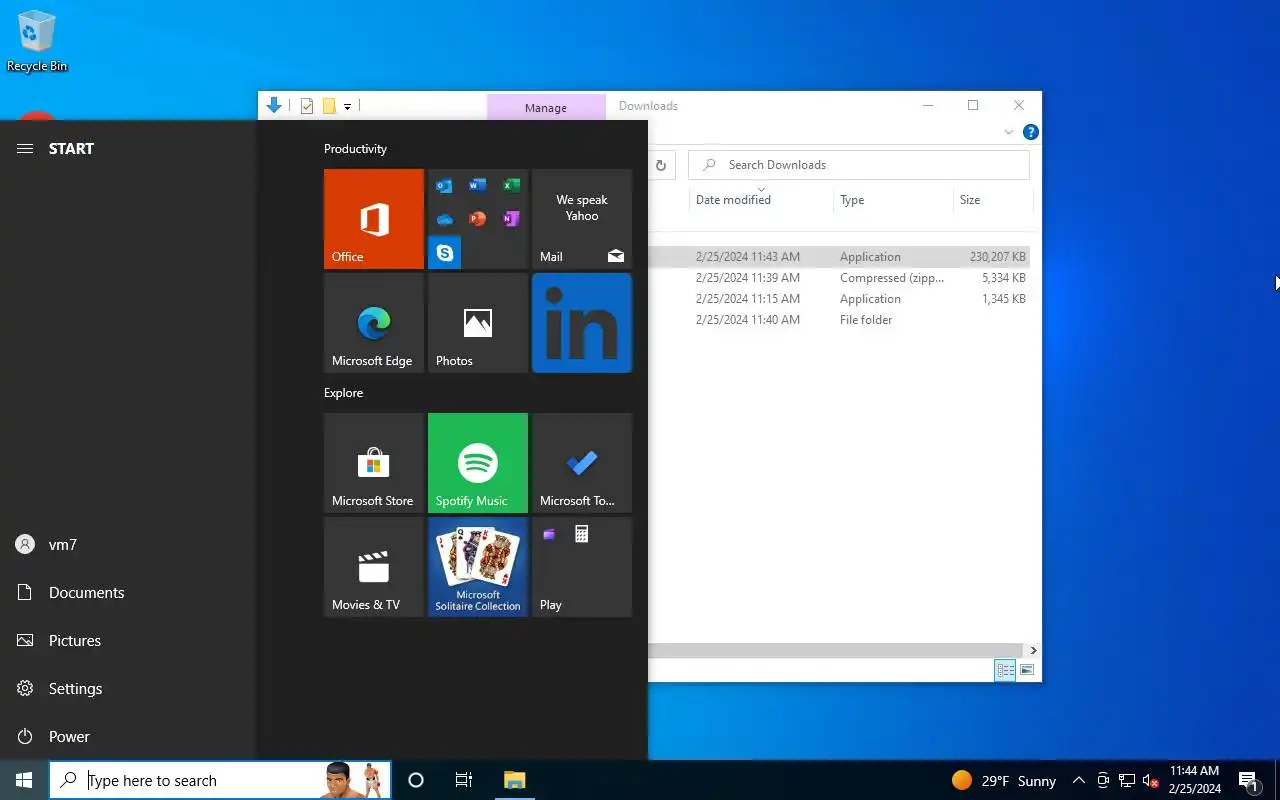Expand the ribbon chevron in Downloads window

click(x=1009, y=132)
